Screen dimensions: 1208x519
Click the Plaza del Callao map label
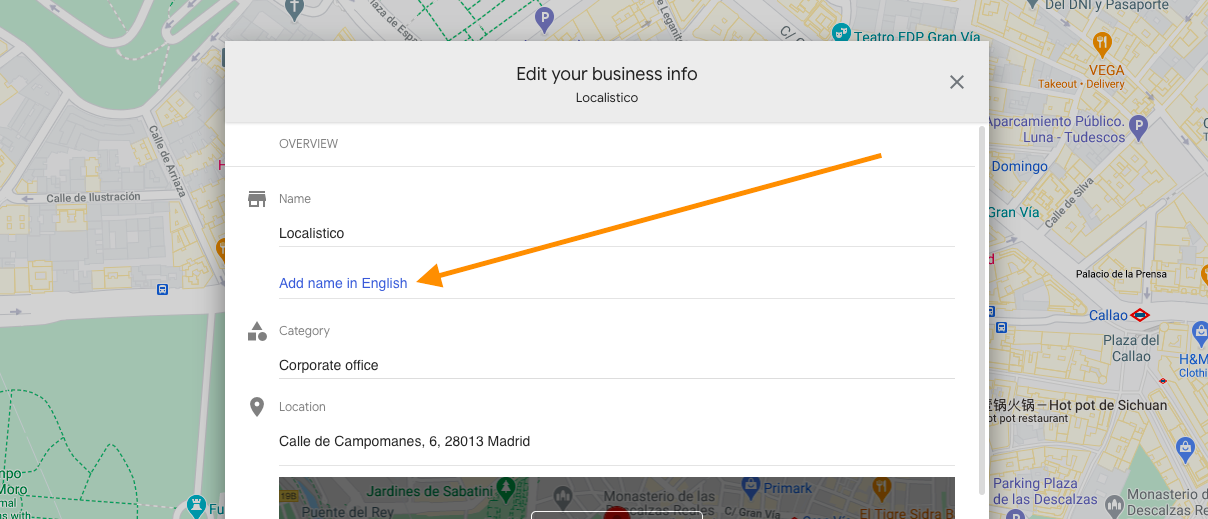click(1131, 348)
